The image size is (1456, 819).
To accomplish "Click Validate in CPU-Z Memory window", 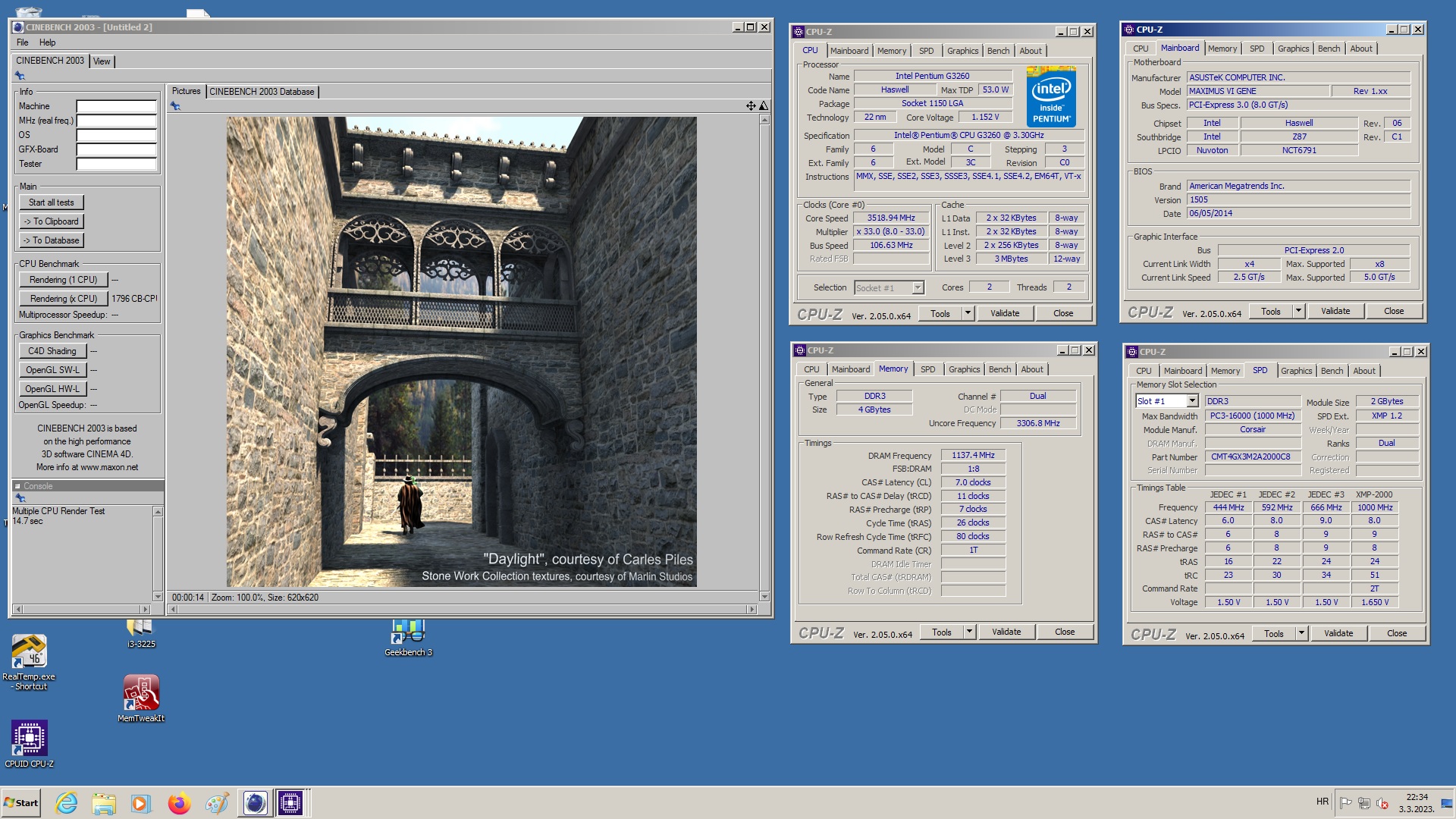I will (1006, 632).
